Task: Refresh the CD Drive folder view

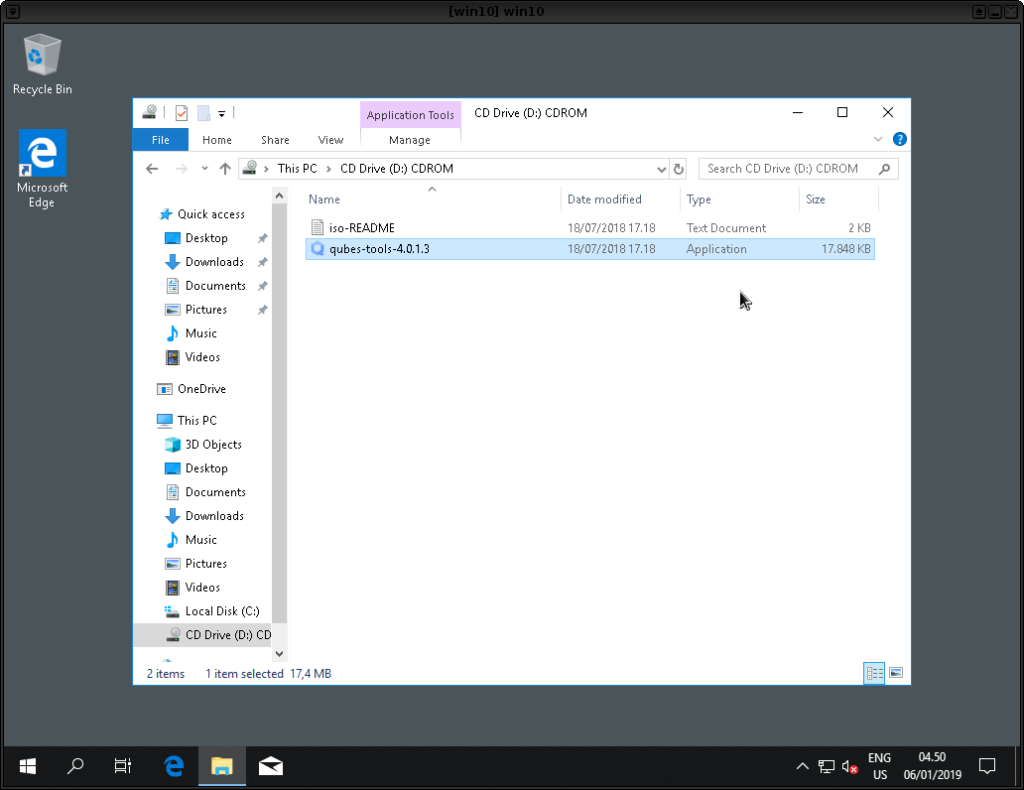Action: 679,169
